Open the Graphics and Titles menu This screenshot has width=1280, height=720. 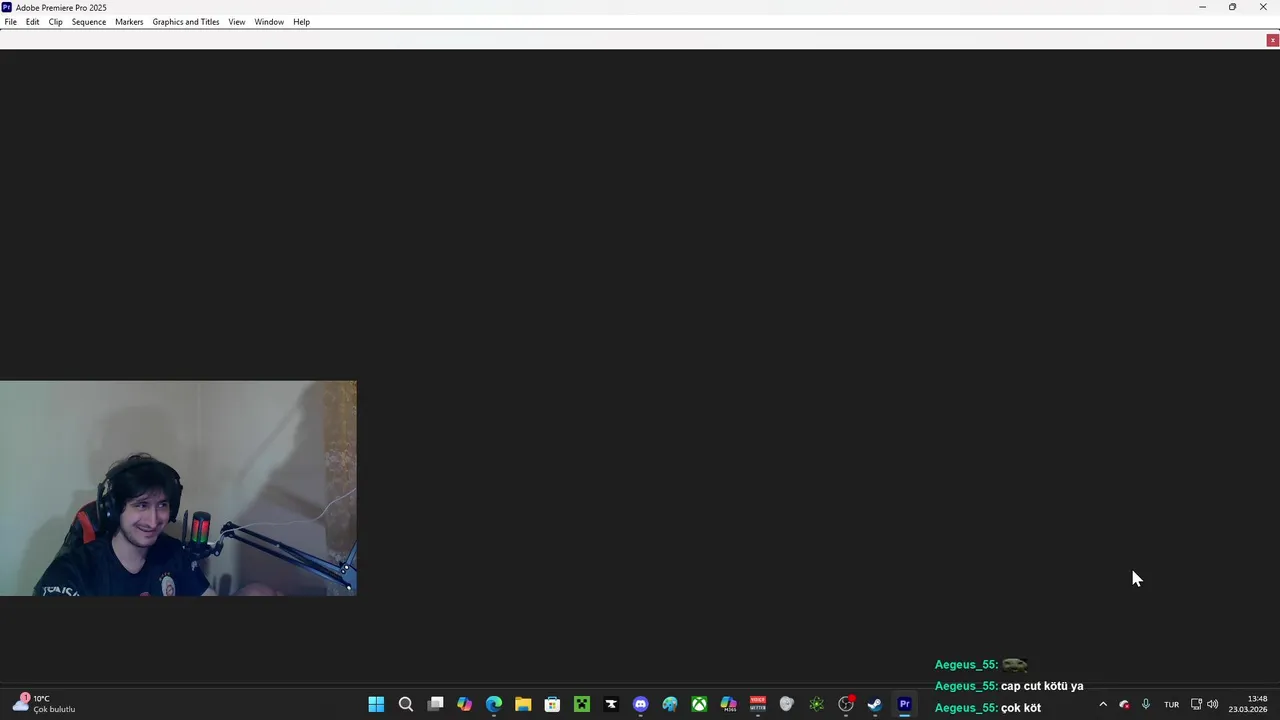pyautogui.click(x=186, y=22)
